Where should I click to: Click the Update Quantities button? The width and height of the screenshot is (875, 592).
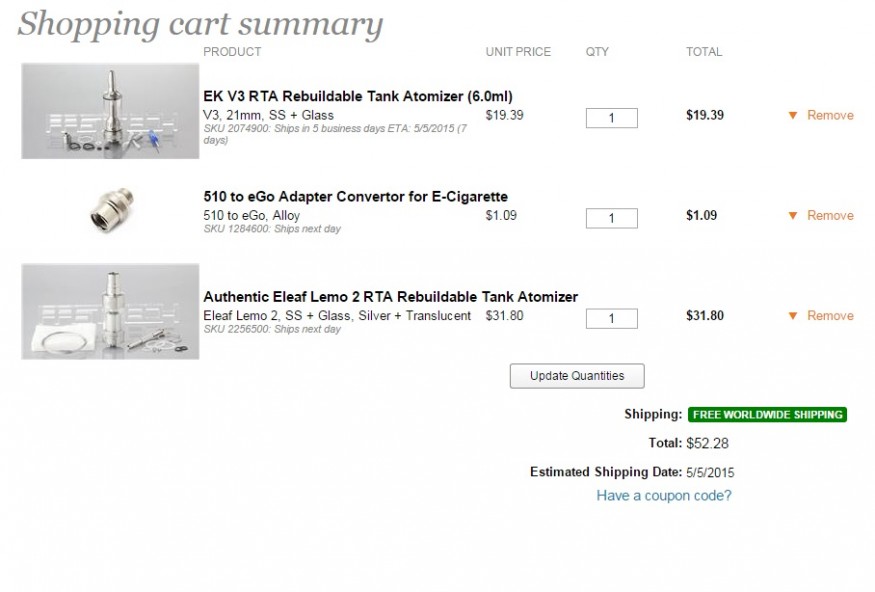(577, 376)
